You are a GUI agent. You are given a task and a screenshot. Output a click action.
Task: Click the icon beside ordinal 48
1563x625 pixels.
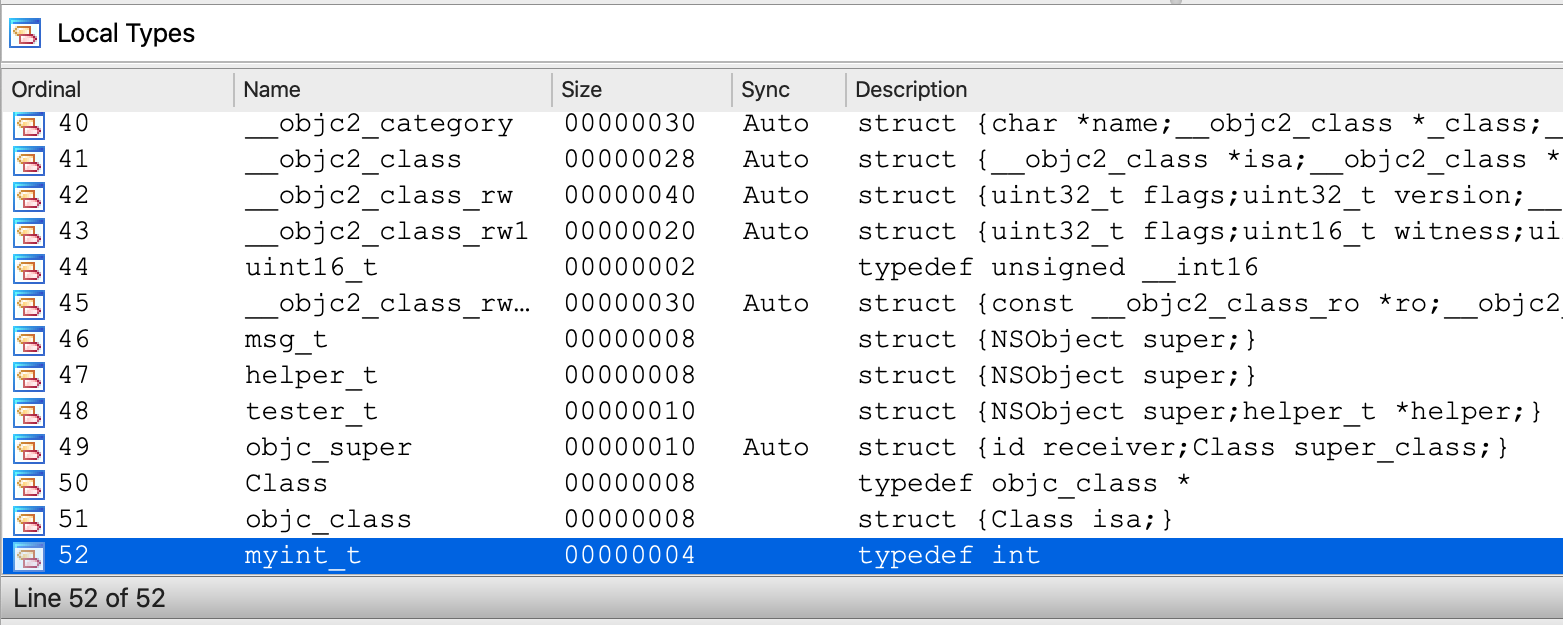(29, 413)
